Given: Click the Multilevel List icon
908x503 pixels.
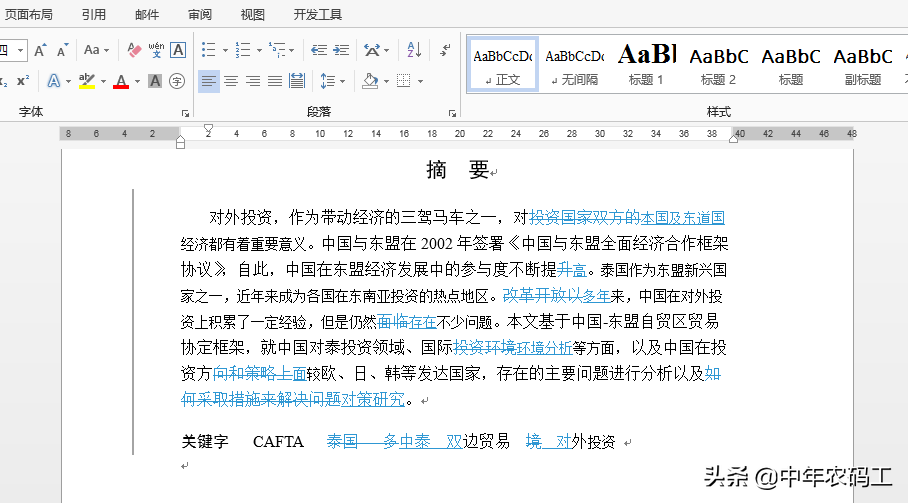Looking at the screenshot, I should pos(277,50).
